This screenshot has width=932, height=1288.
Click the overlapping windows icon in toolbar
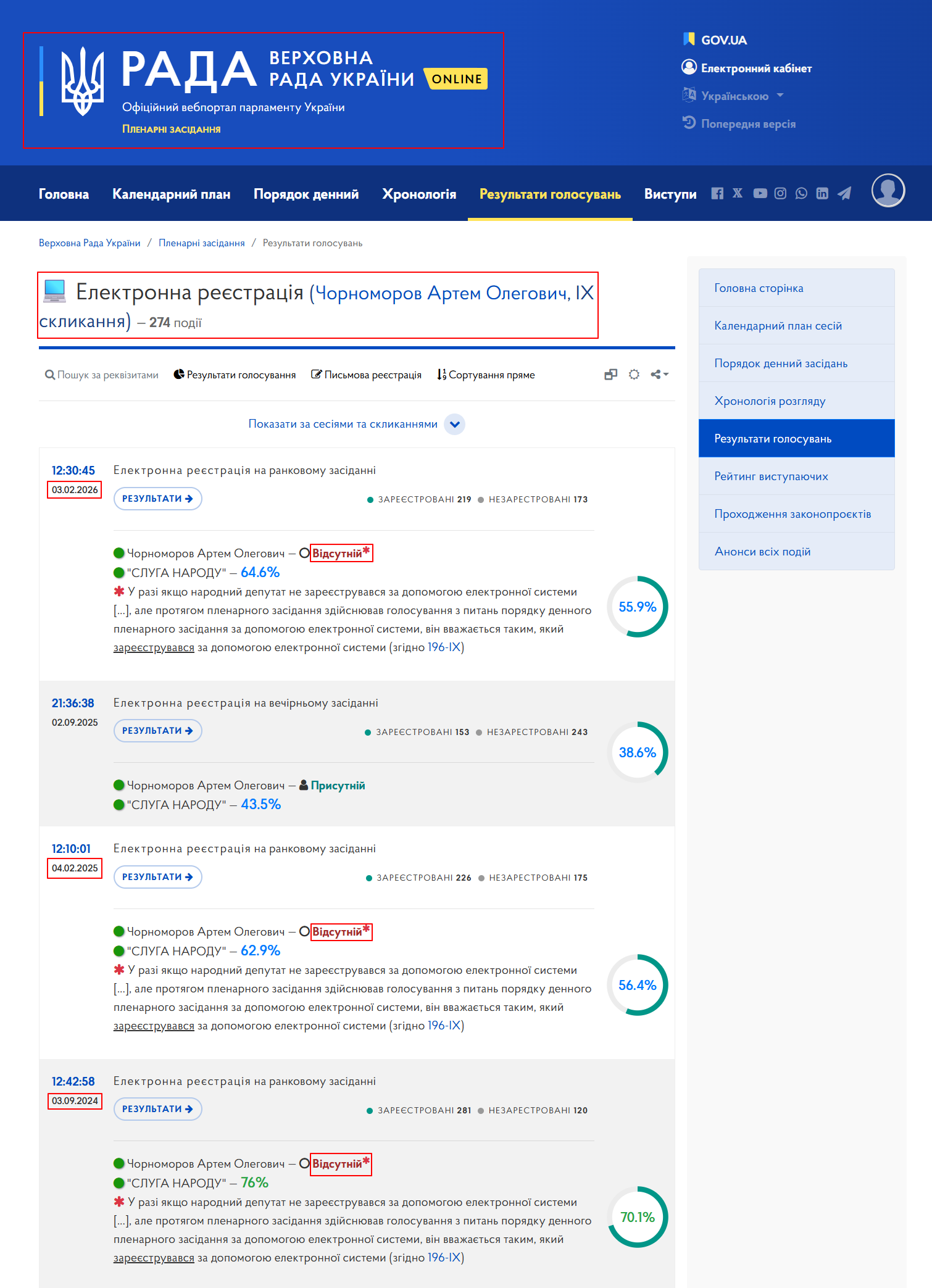click(610, 375)
